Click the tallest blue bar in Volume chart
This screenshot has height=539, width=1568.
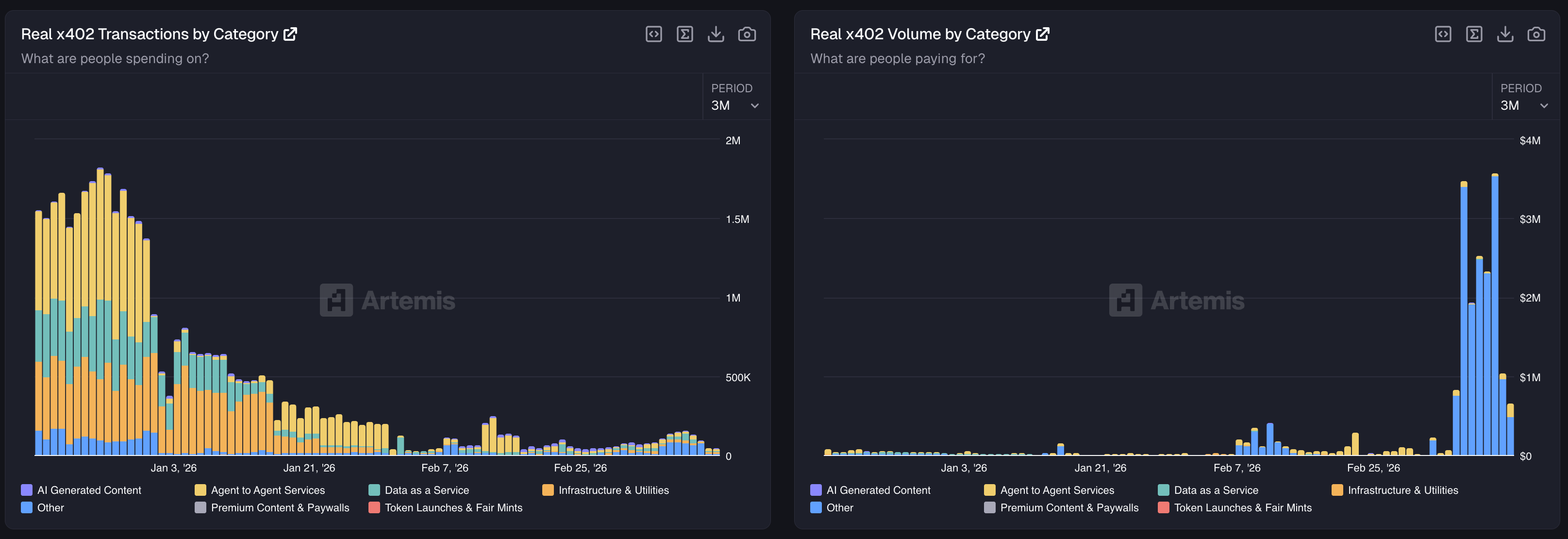(x=1494, y=317)
